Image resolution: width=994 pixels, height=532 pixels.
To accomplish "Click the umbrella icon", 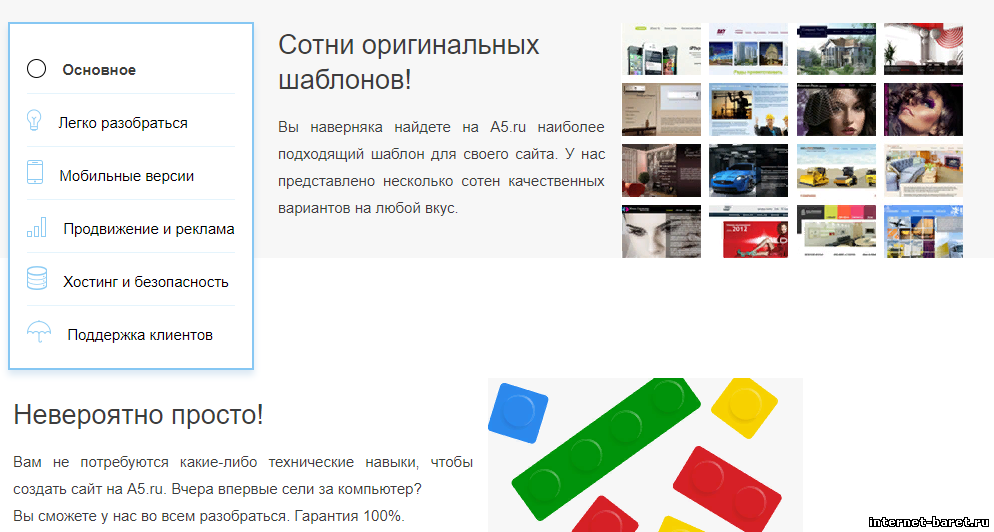I will click(x=39, y=332).
